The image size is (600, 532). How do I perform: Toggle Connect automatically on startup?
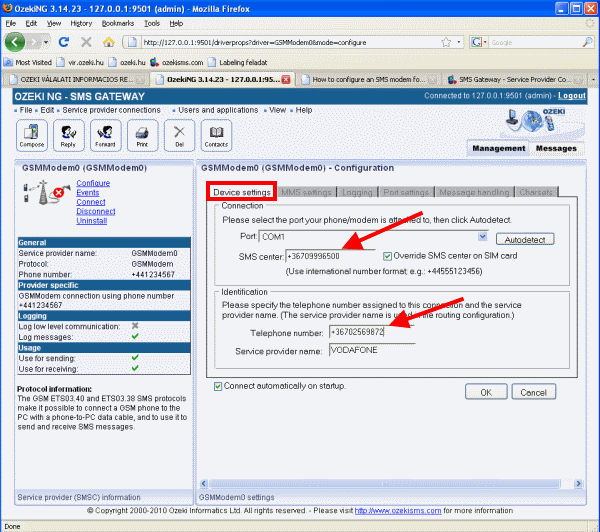click(x=218, y=386)
